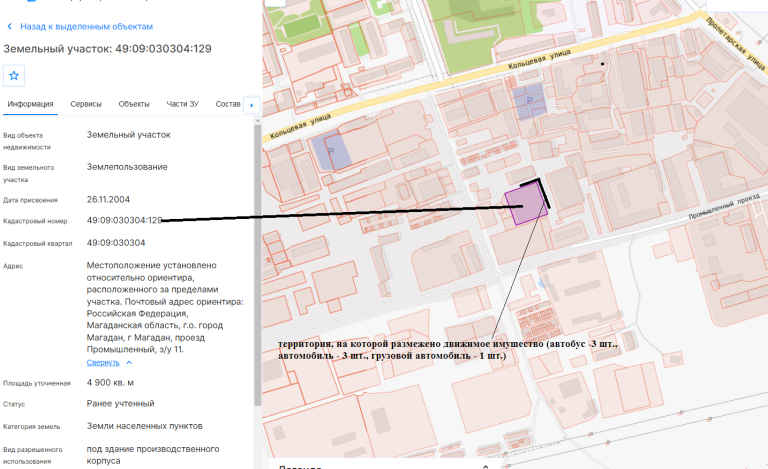Image resolution: width=768 pixels, height=469 pixels.
Task: Click cadastral number 49:09:030304:129 value
Action: coord(124,220)
